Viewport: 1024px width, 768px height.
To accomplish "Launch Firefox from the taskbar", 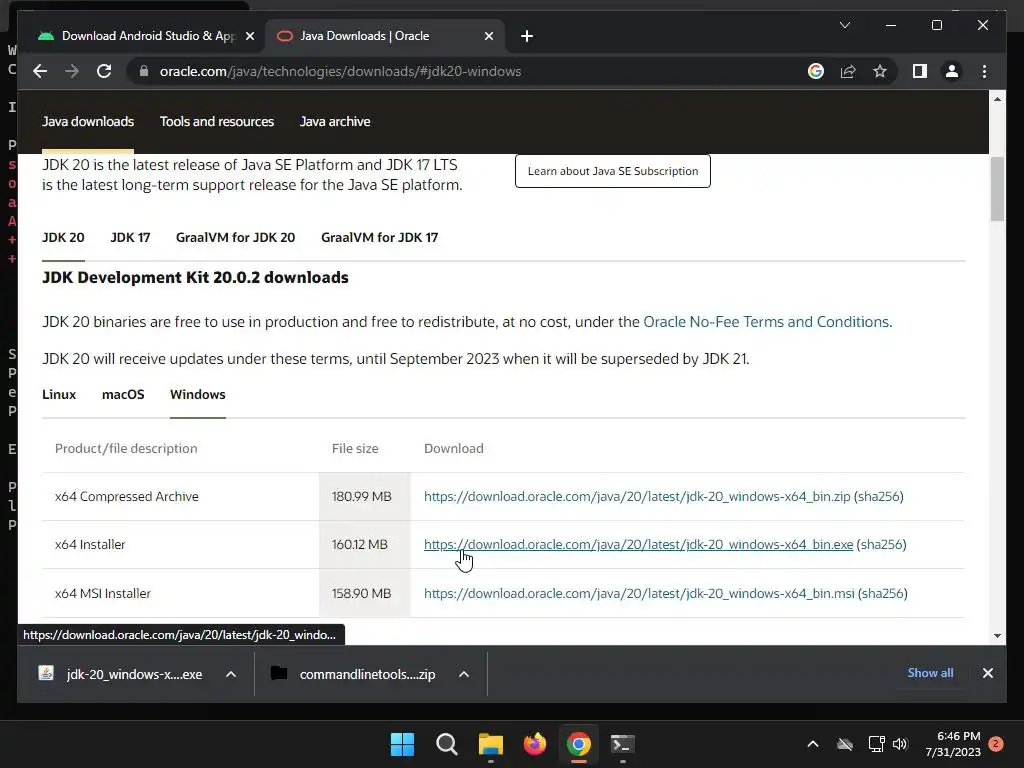I will [535, 744].
